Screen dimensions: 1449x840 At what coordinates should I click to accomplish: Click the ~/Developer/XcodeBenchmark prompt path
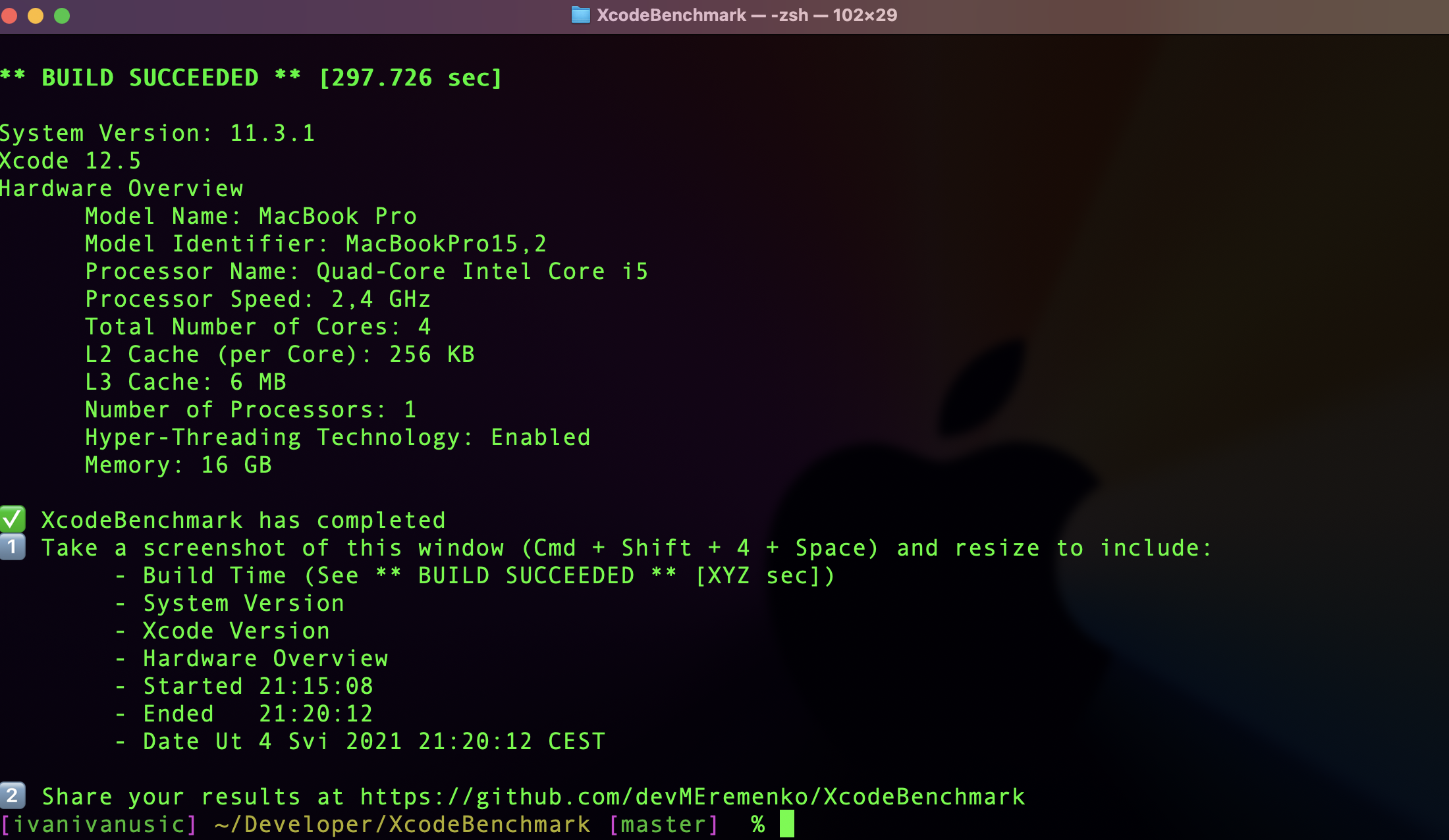point(402,824)
